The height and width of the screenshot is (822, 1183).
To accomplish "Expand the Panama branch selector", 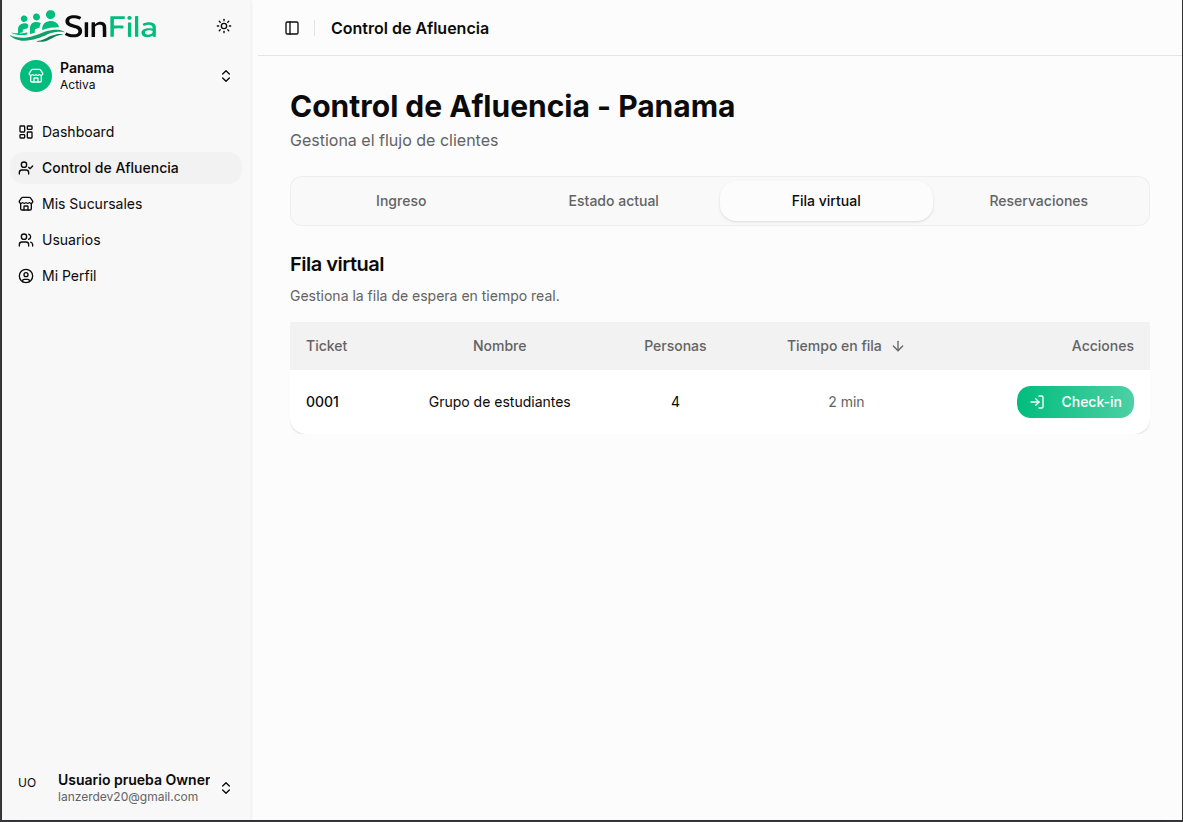I will (226, 75).
